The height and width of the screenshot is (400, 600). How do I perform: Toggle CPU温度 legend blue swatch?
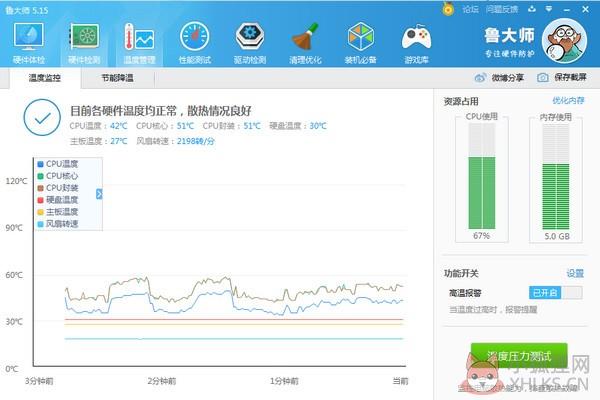coord(40,164)
